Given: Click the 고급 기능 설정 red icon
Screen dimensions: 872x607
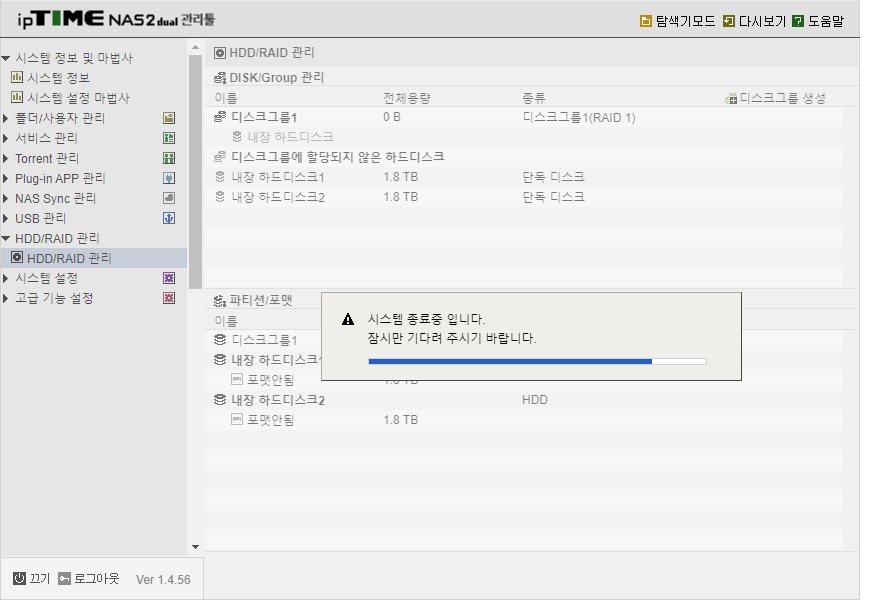Looking at the screenshot, I should 169,298.
